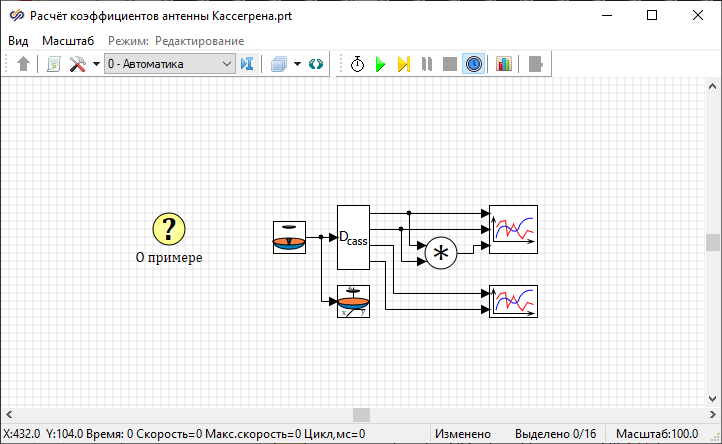Click the horizontal scrollbar thumb
This screenshot has height=444, width=722.
pyautogui.click(x=361, y=414)
